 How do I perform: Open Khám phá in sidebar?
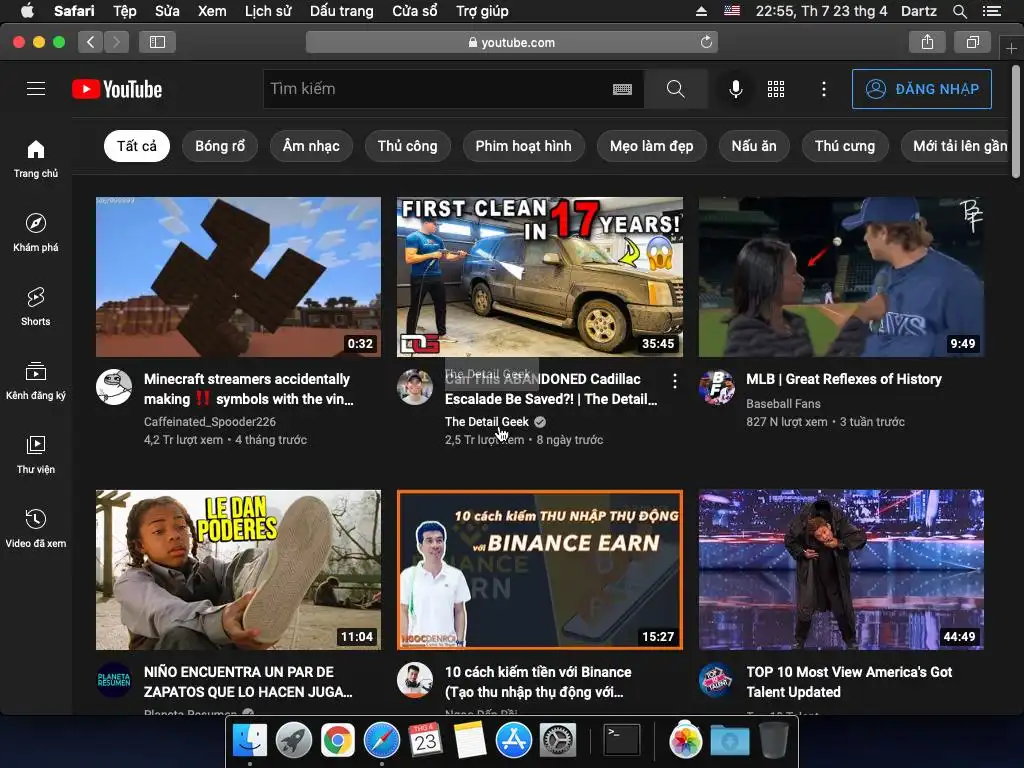[x=36, y=232]
